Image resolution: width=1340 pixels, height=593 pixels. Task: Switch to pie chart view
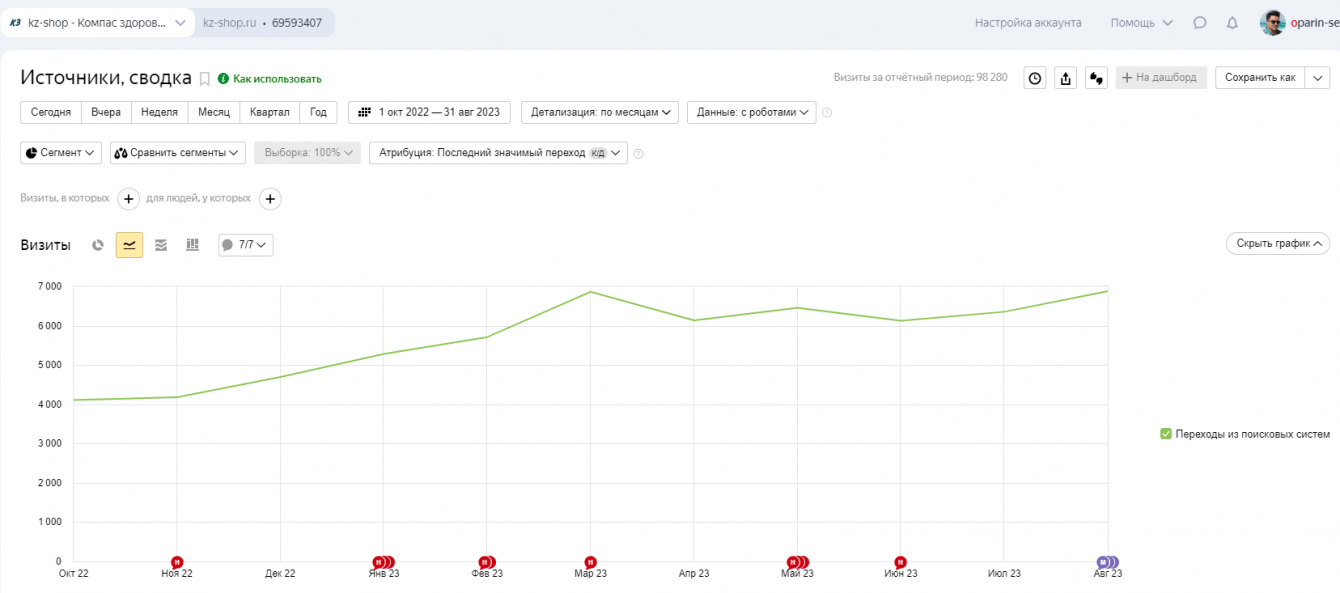[x=98, y=245]
